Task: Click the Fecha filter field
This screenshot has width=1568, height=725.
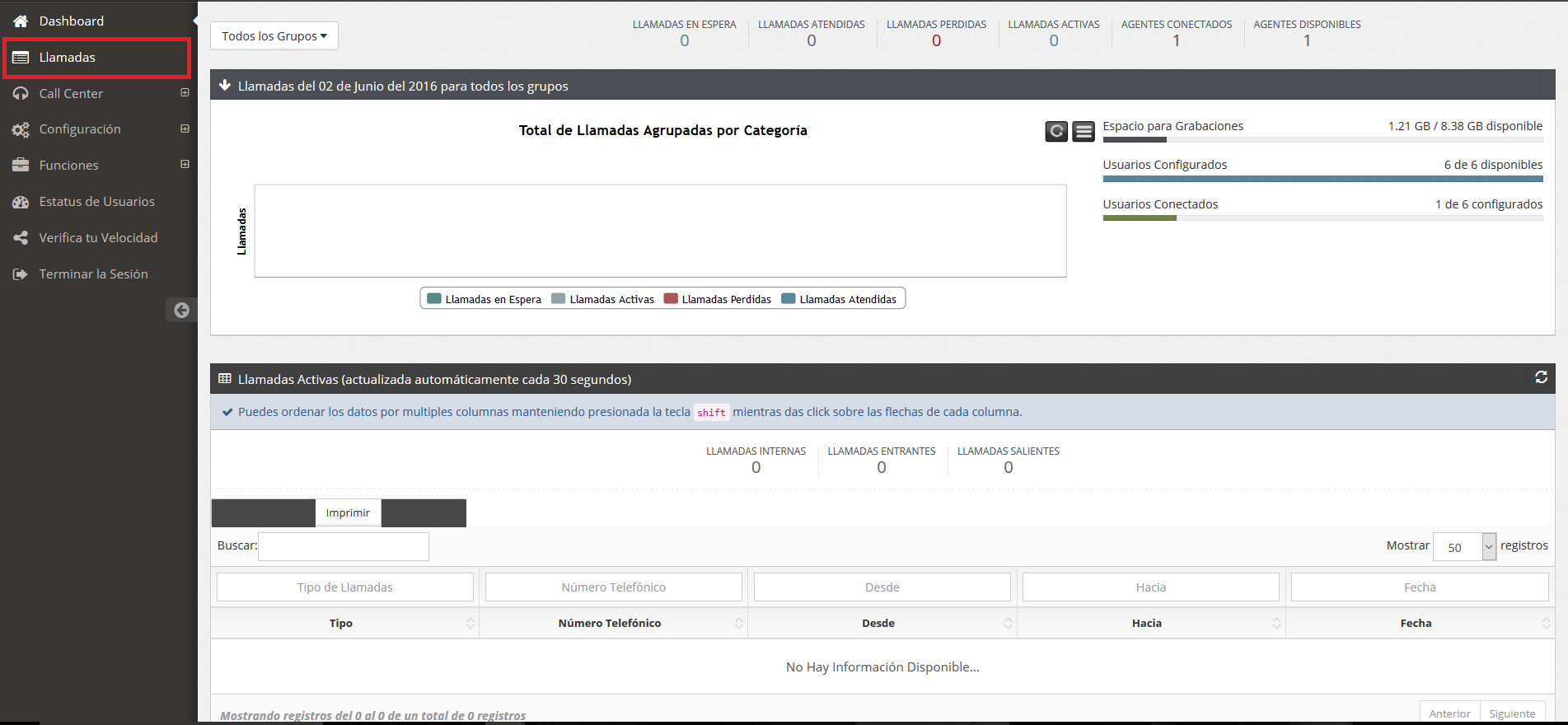Action: pos(1420,587)
